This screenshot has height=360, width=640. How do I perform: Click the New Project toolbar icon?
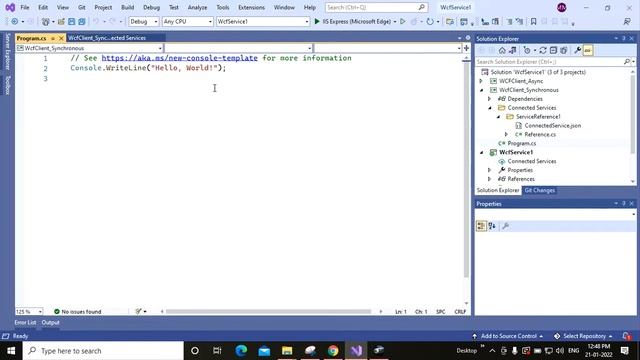pyautogui.click(x=46, y=22)
